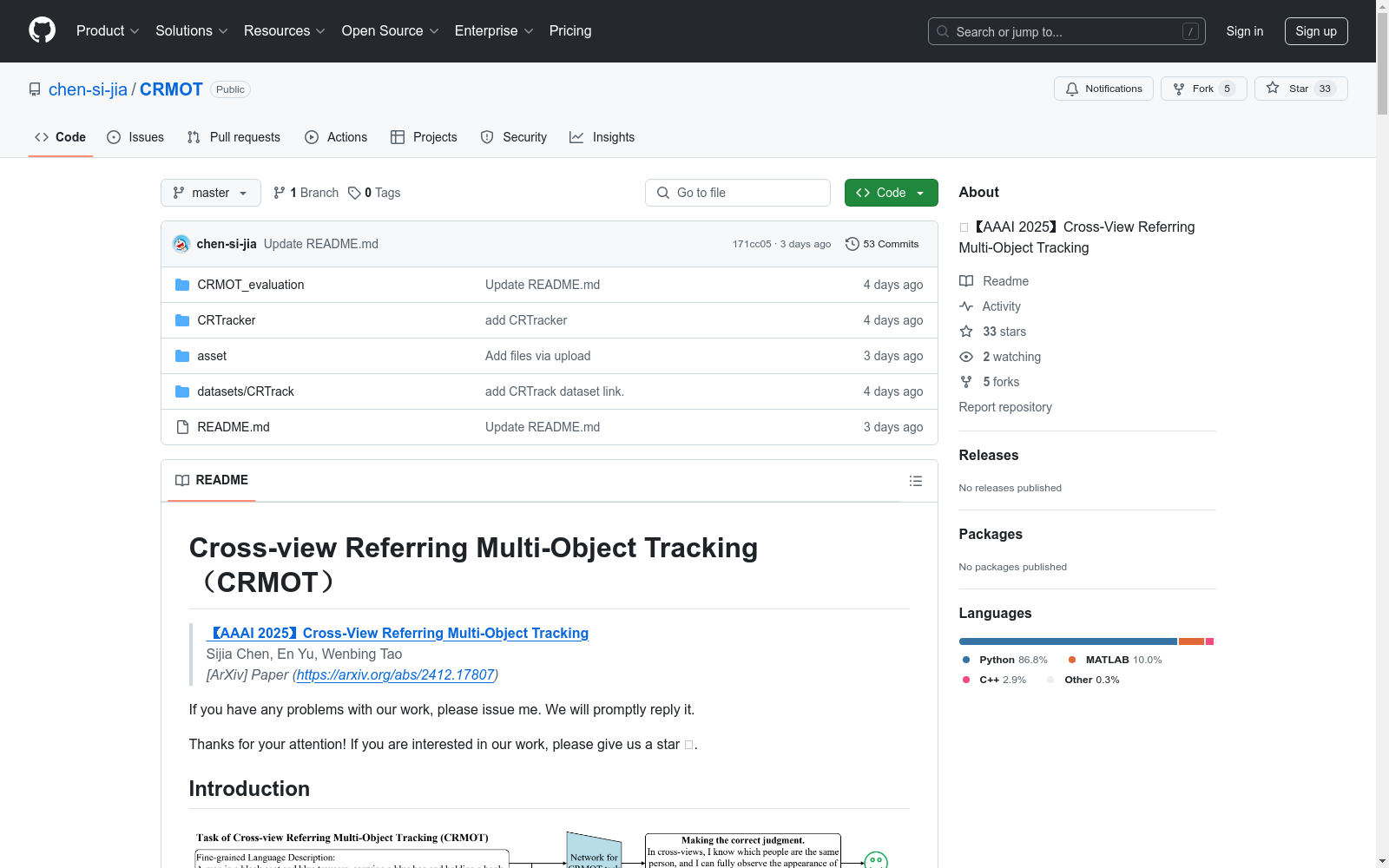Open the Releases heading link
The height and width of the screenshot is (868, 1389).
(x=989, y=455)
